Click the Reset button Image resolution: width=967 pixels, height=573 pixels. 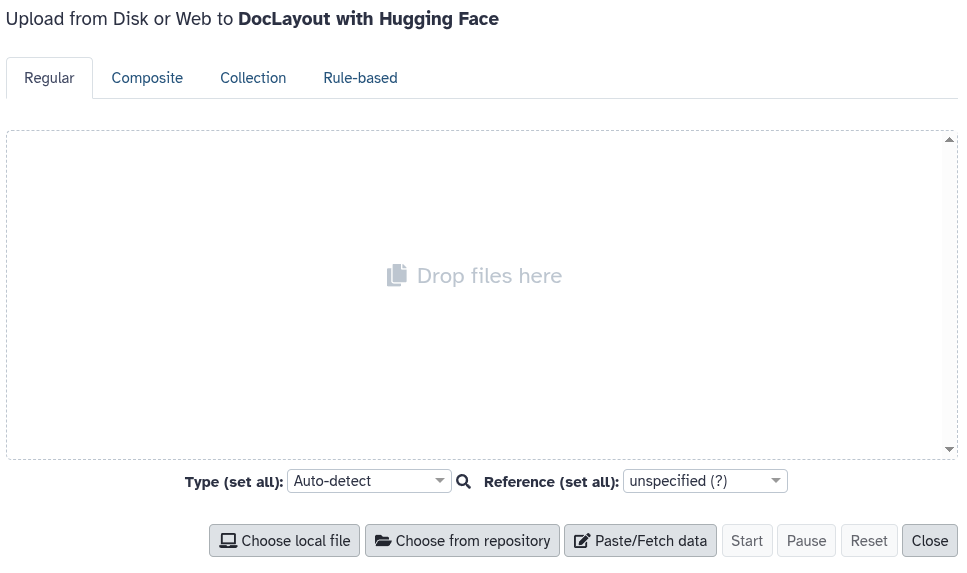coord(869,541)
